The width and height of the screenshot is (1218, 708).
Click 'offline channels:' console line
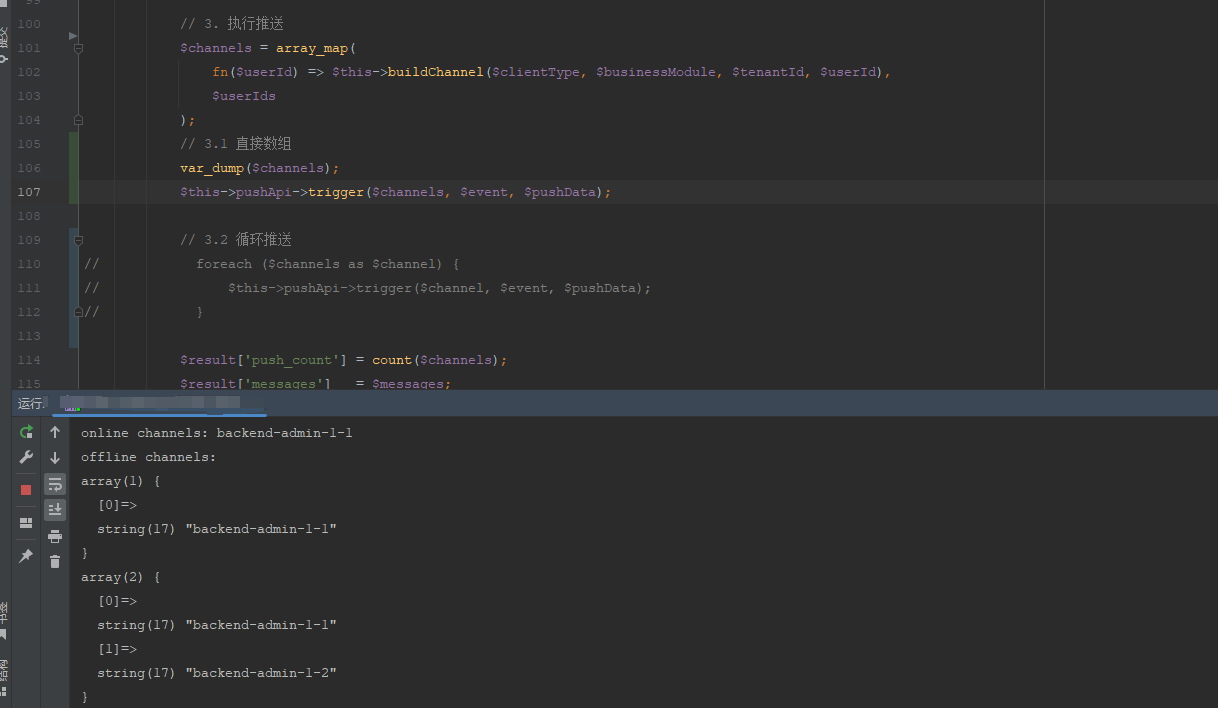(149, 457)
